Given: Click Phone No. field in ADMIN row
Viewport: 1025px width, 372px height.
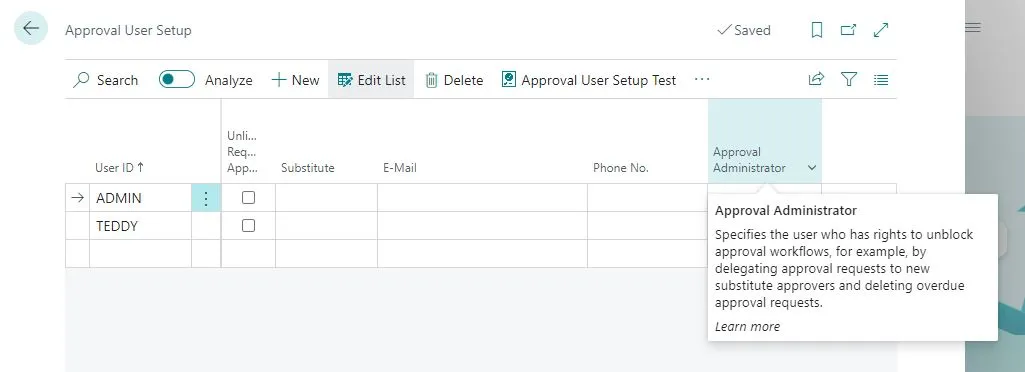Looking at the screenshot, I should point(648,197).
